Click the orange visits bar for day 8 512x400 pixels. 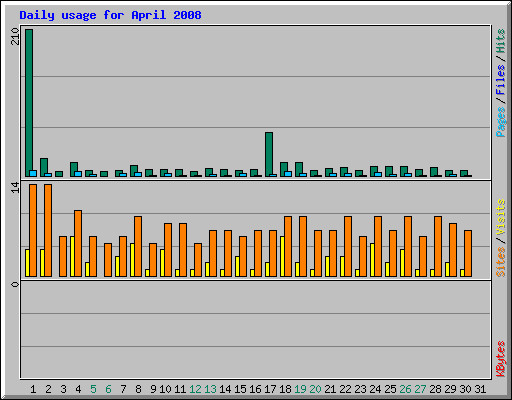(138, 246)
